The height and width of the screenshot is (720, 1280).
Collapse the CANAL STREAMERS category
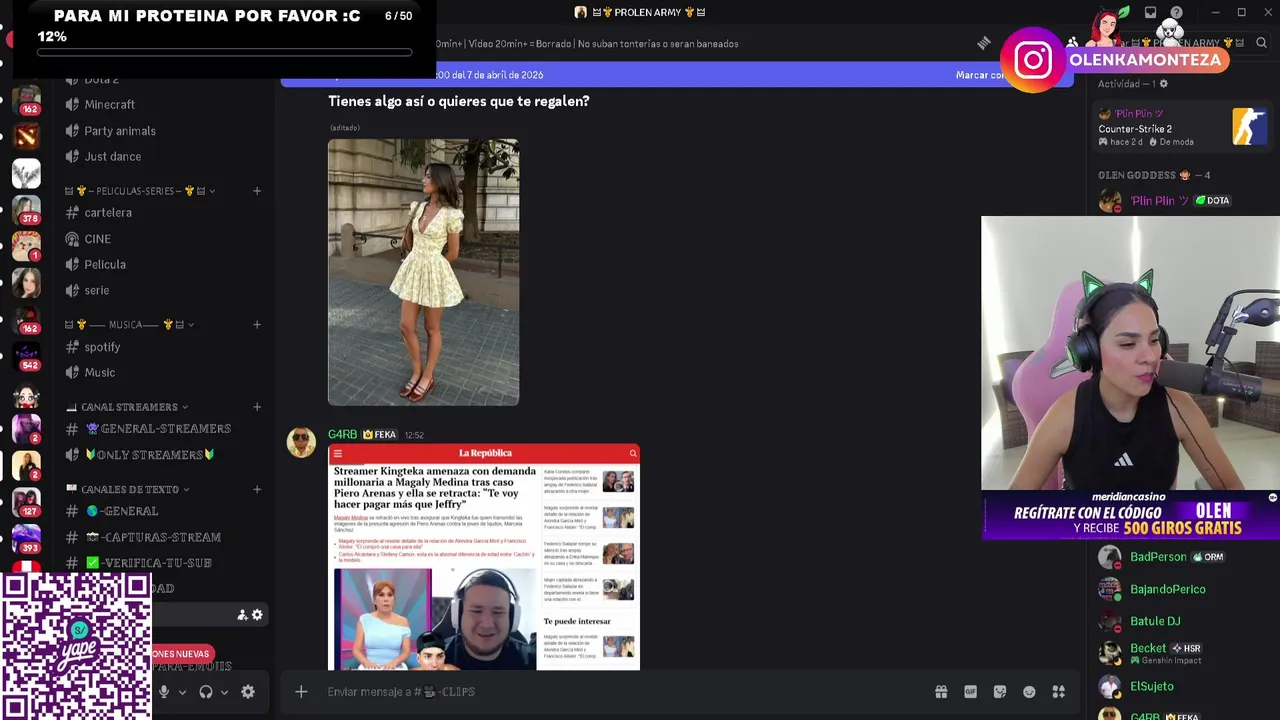point(127,407)
